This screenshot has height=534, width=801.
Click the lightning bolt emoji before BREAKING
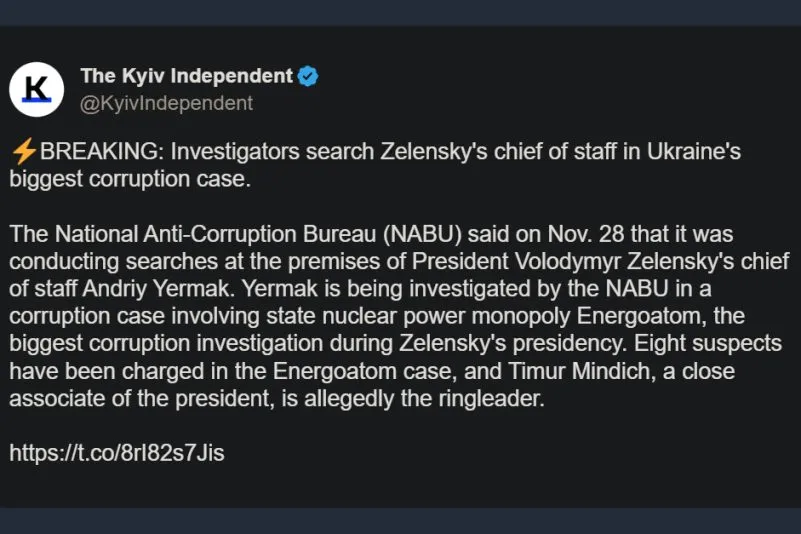[x=24, y=152]
